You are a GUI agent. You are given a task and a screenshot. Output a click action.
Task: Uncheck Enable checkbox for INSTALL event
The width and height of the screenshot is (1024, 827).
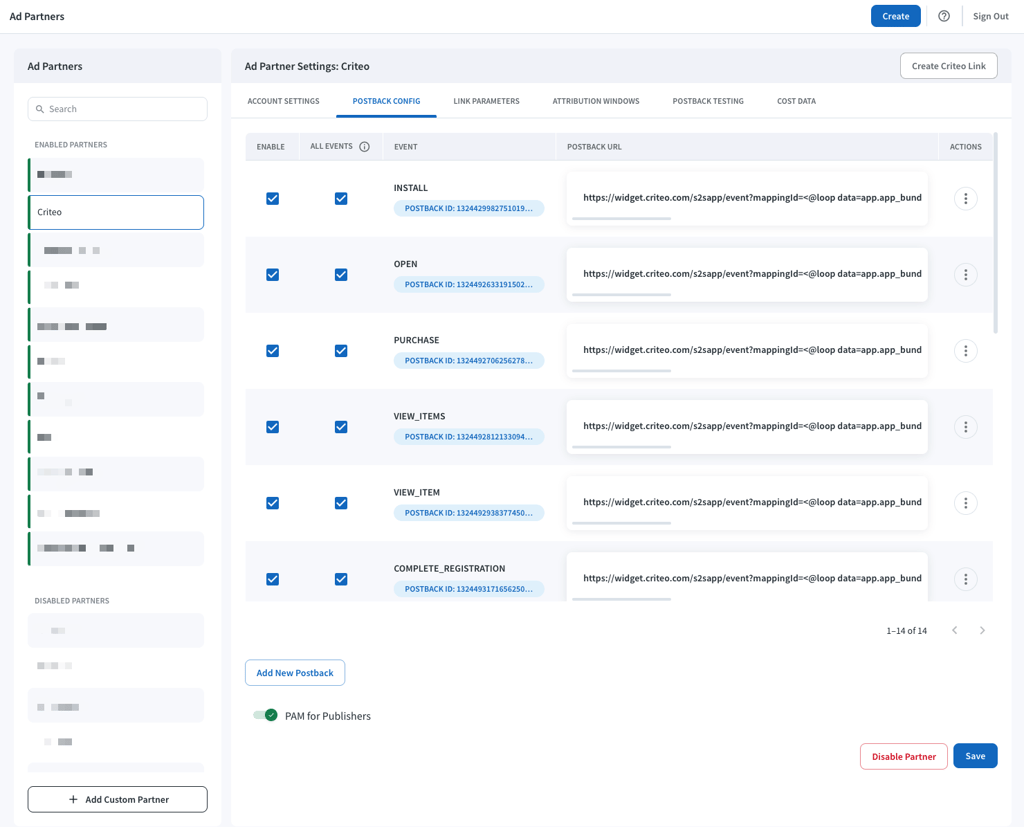pos(272,199)
